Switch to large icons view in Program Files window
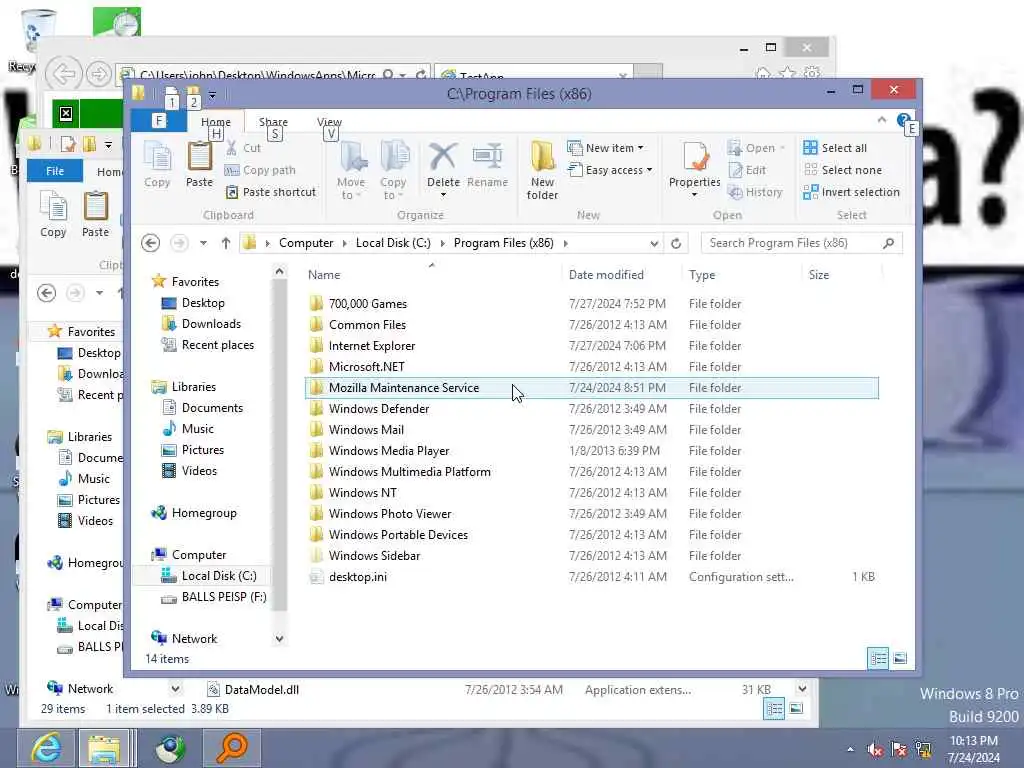The width and height of the screenshot is (1024, 768). pos(900,658)
